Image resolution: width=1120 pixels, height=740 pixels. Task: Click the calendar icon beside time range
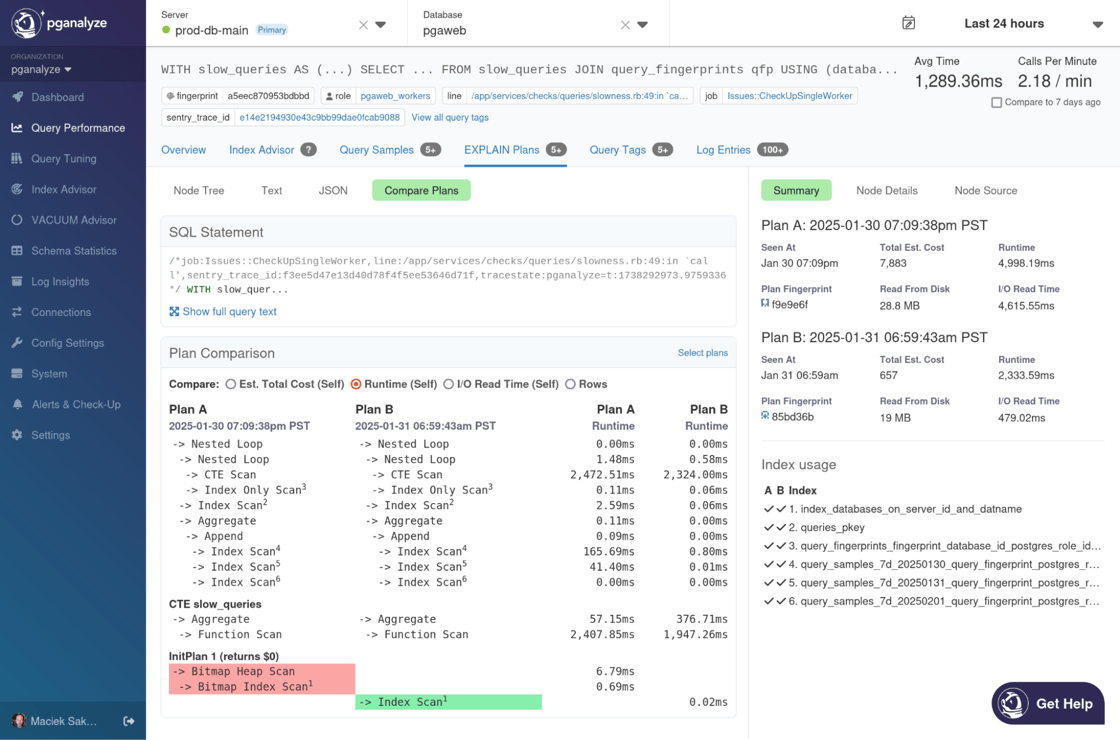click(x=908, y=23)
